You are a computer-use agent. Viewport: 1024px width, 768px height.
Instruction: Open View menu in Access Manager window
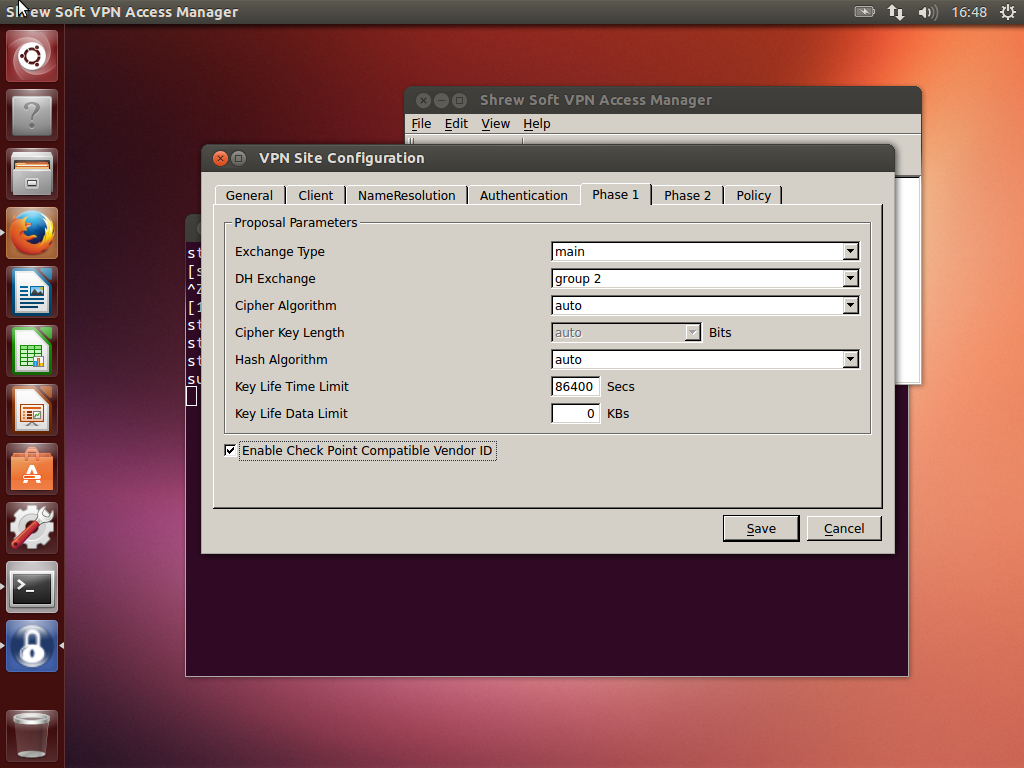495,123
